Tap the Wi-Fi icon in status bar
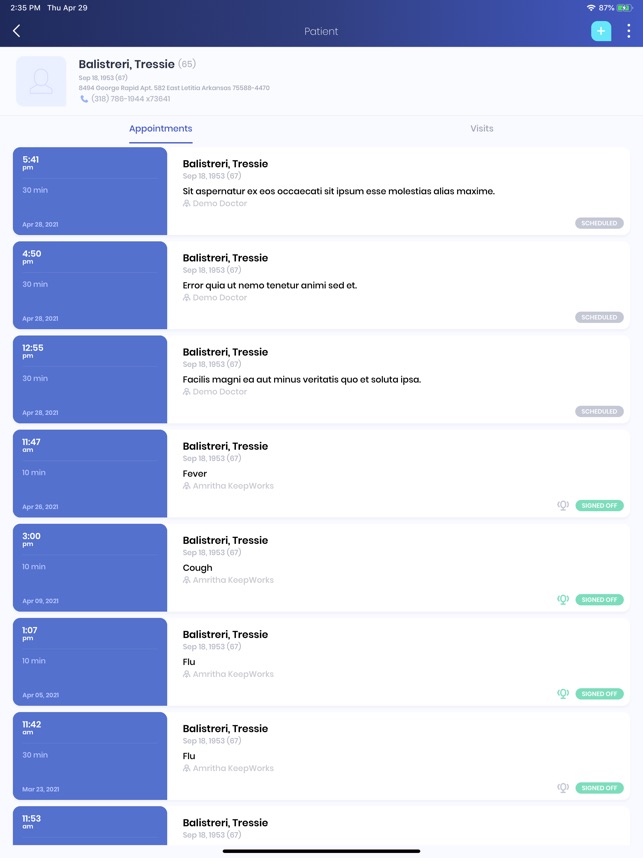The width and height of the screenshot is (643, 858). [x=590, y=8]
